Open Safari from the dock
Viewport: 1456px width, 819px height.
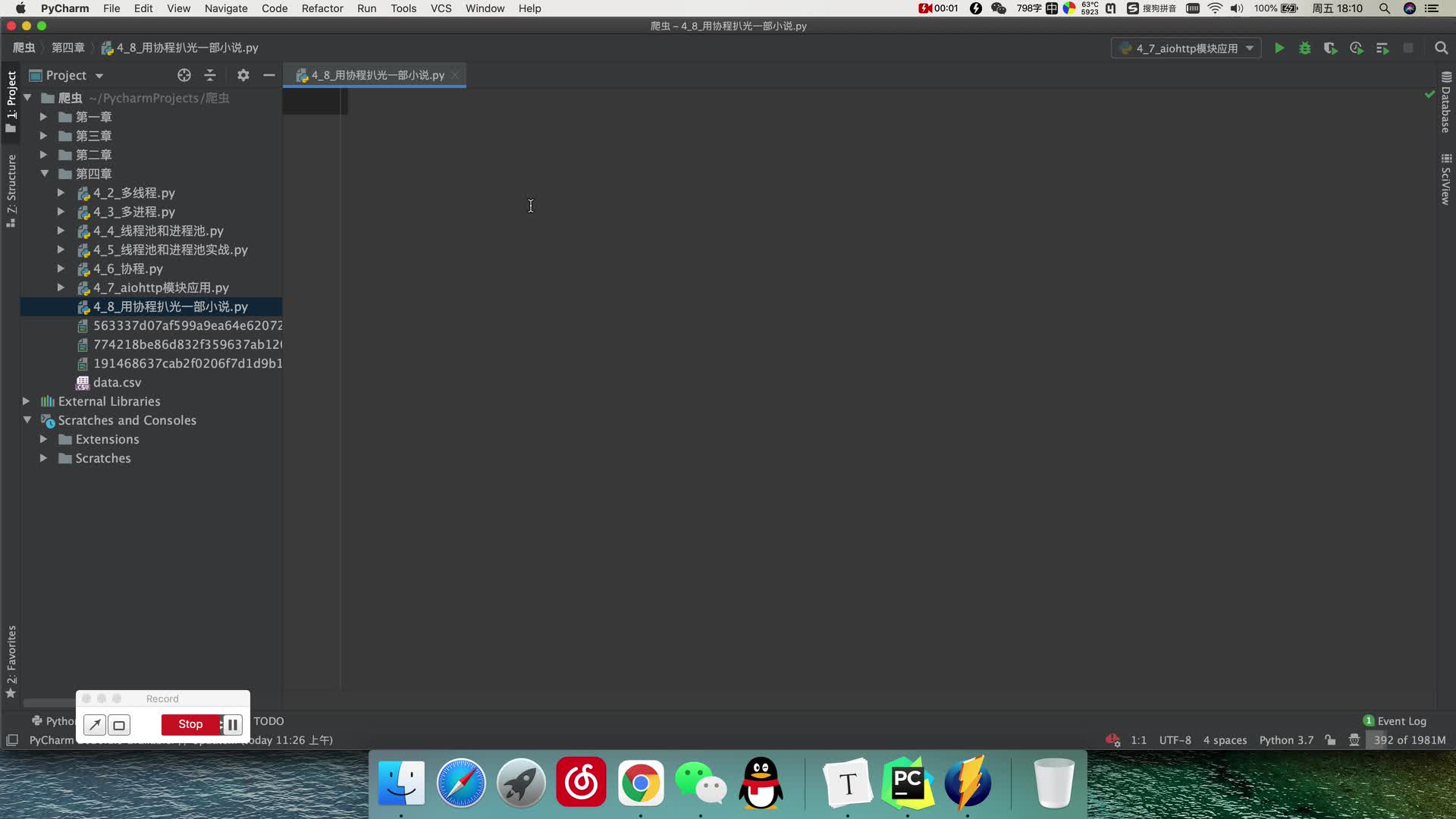pyautogui.click(x=461, y=783)
